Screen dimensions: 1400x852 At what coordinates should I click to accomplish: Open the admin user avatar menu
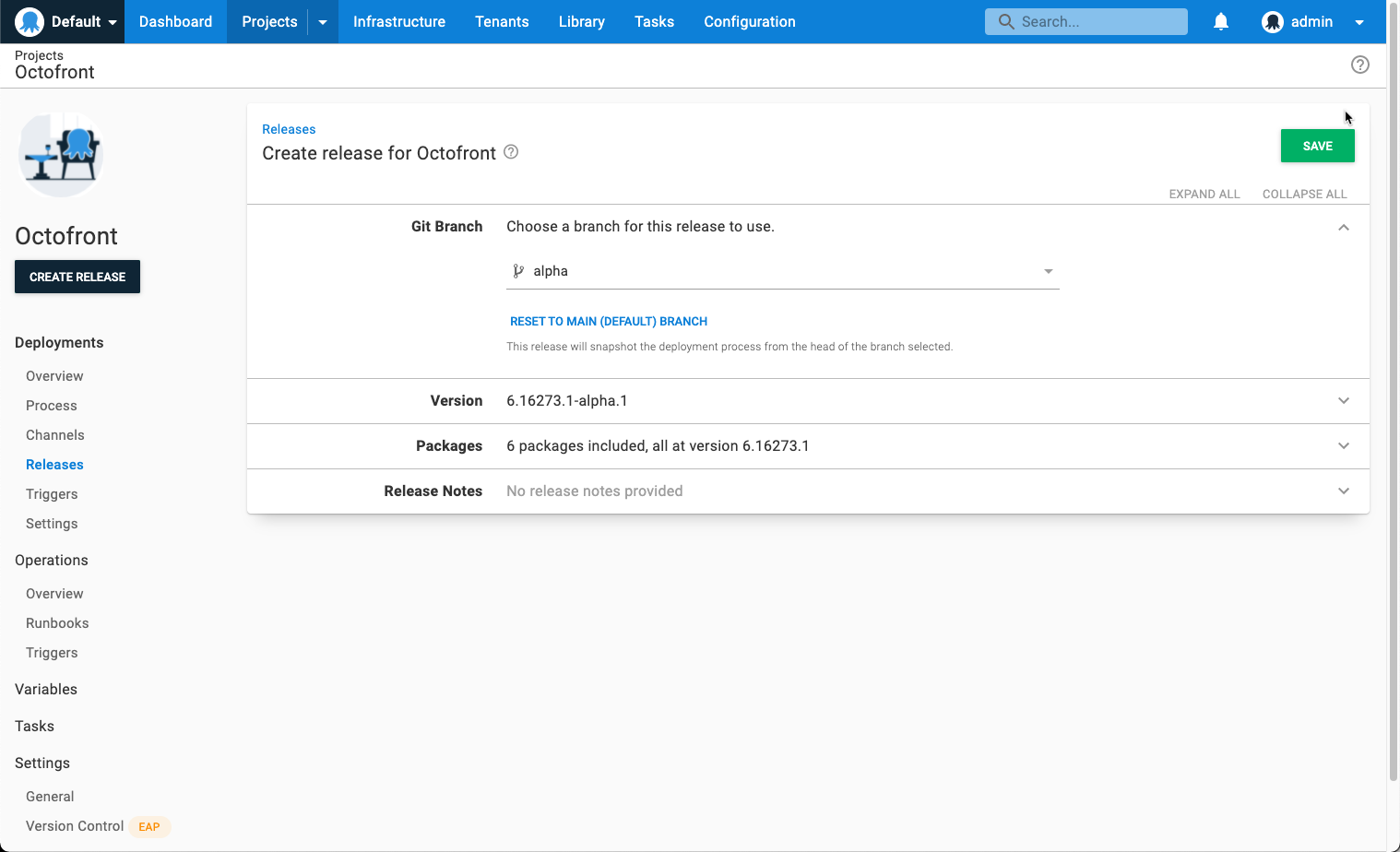1274,21
